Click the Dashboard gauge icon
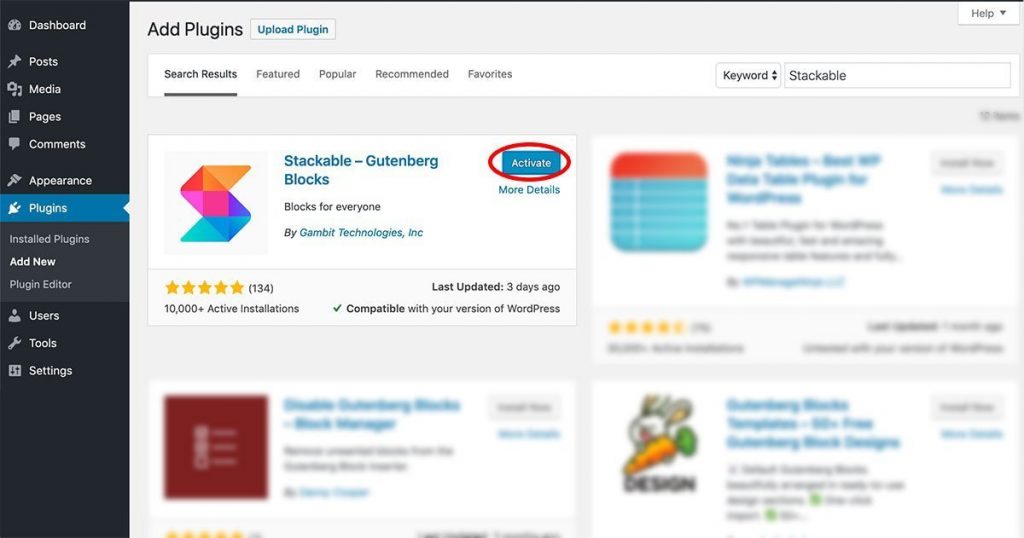The image size is (1024, 538). 14,25
